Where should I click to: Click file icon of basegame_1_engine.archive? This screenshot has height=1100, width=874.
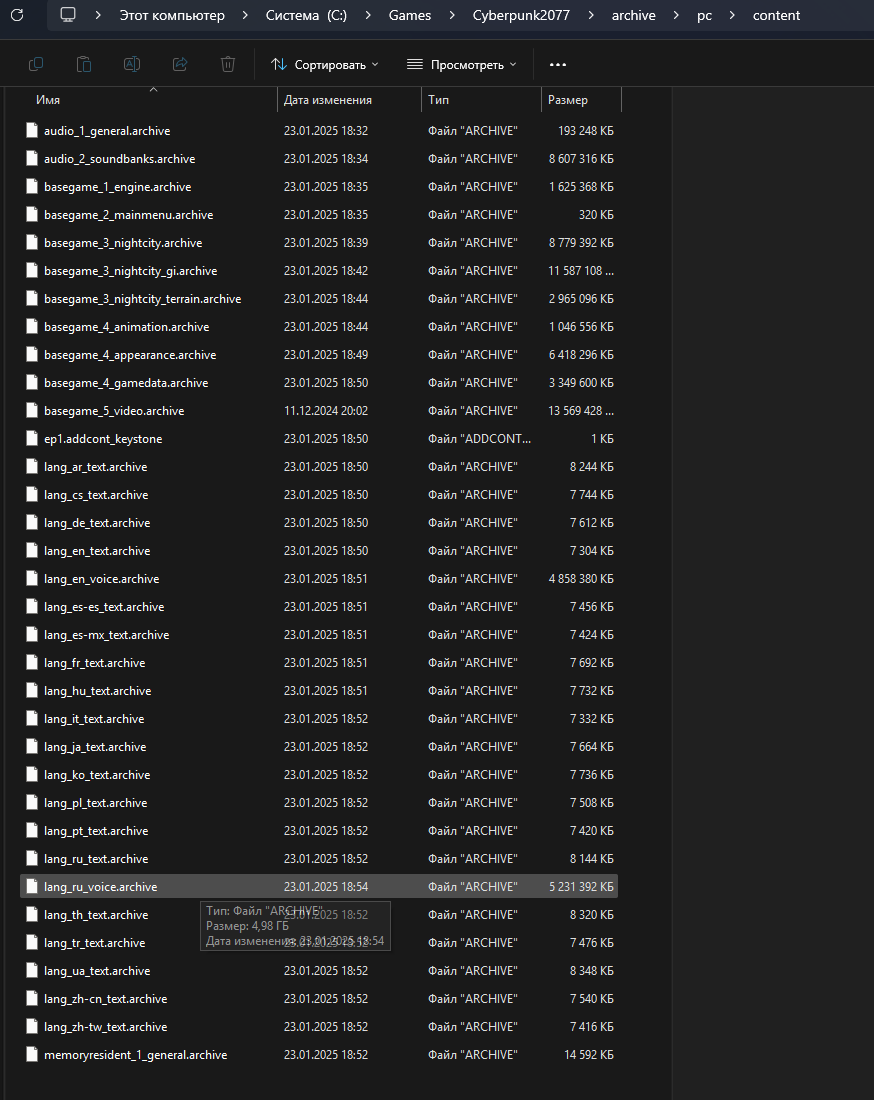(32, 187)
